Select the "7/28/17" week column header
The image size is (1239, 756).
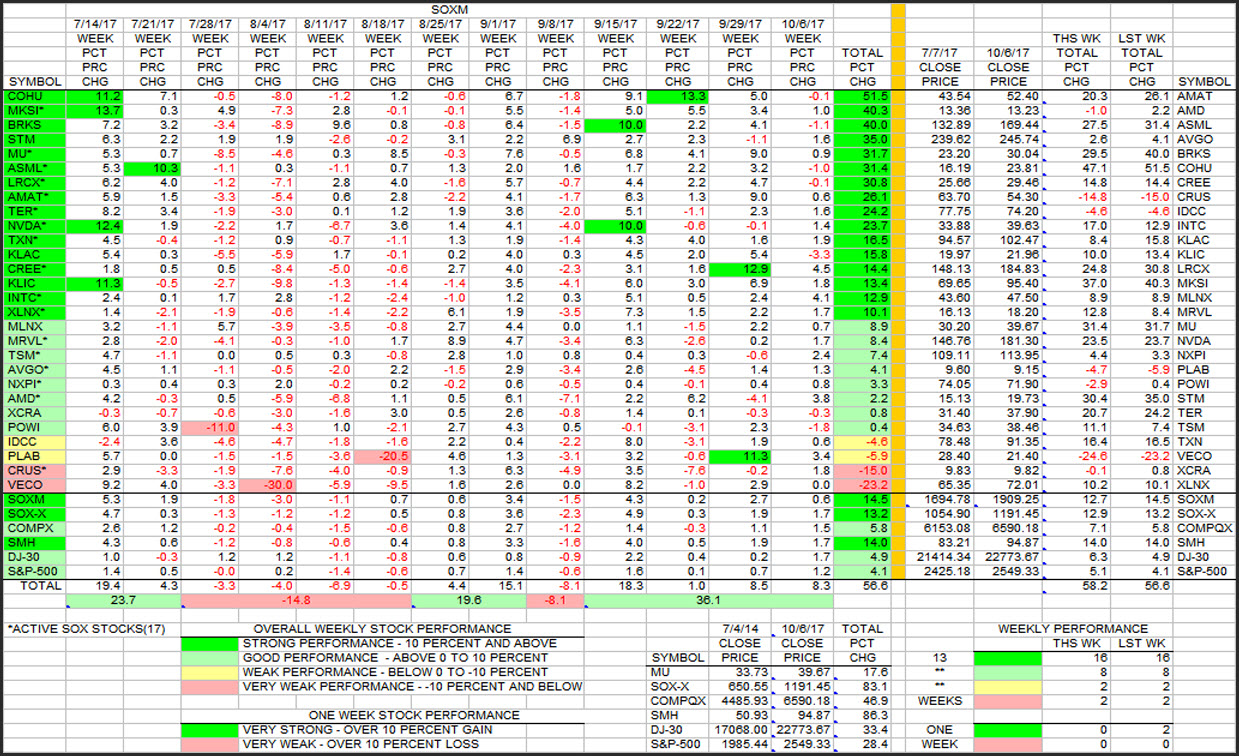(211, 24)
